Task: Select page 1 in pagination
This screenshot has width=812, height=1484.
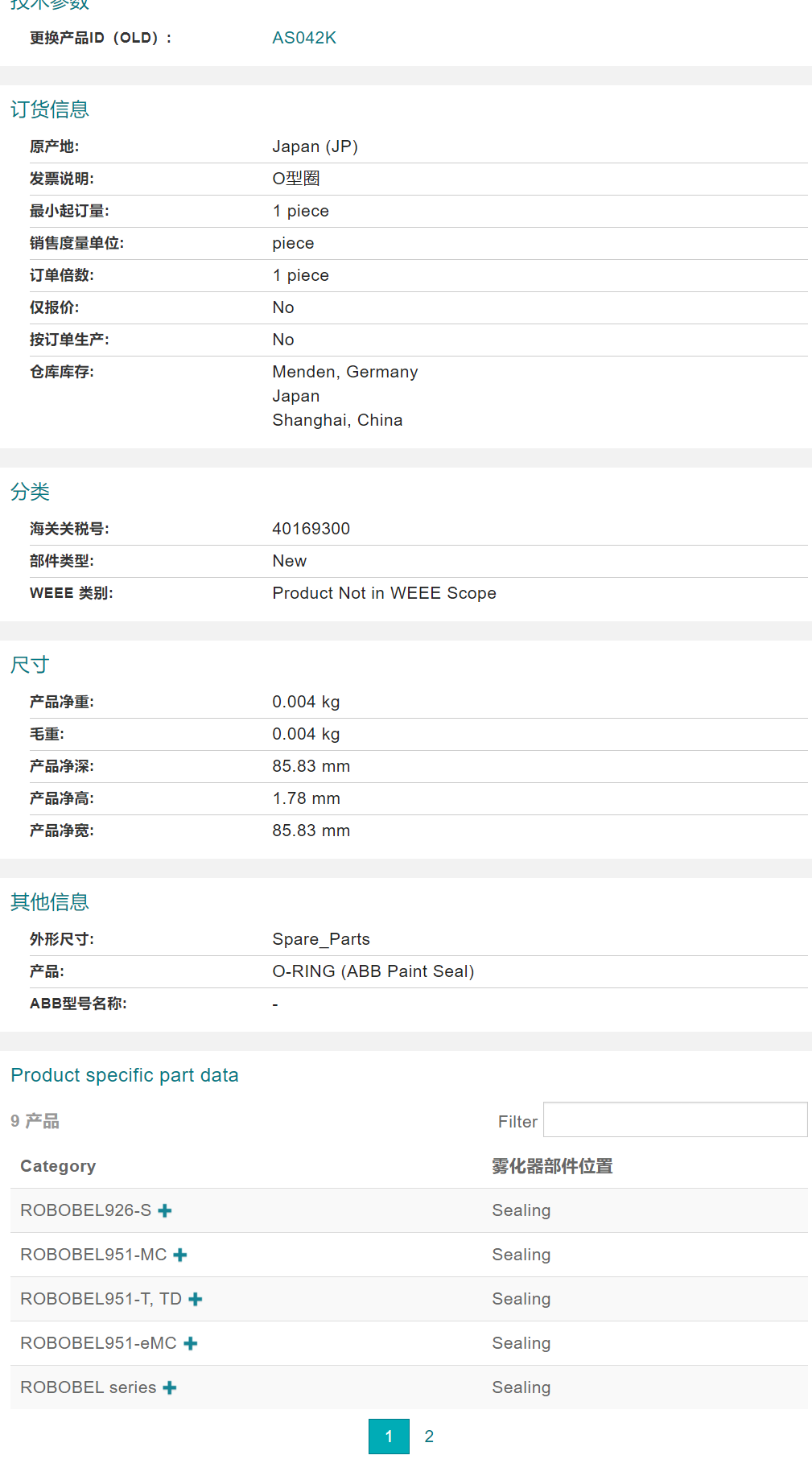Action: click(x=389, y=1437)
